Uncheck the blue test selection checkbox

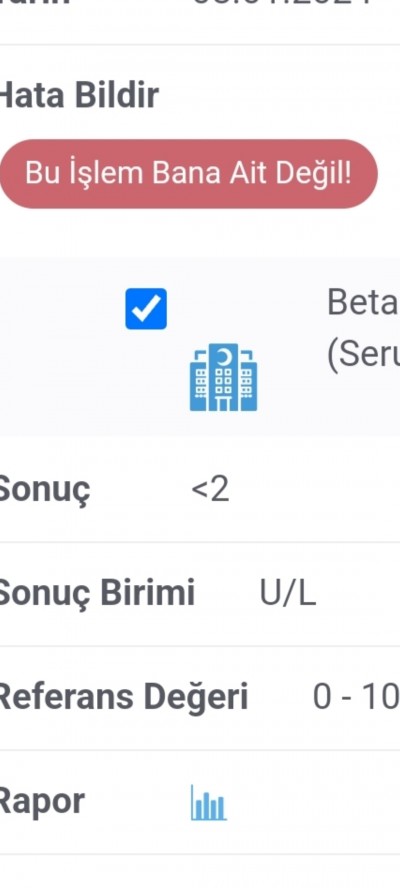click(146, 309)
